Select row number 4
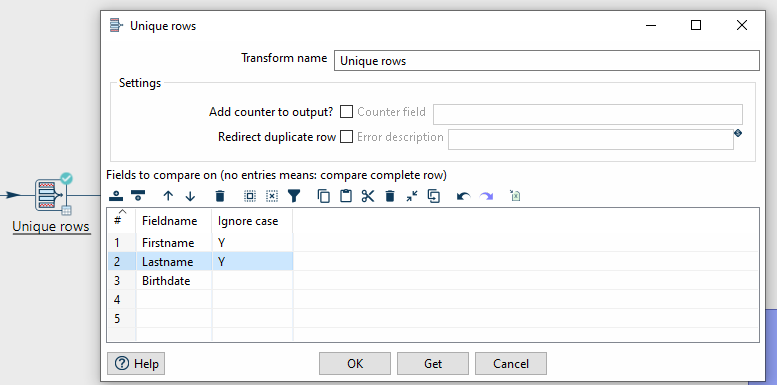Screen dimensions: 777x385 [x=121, y=299]
